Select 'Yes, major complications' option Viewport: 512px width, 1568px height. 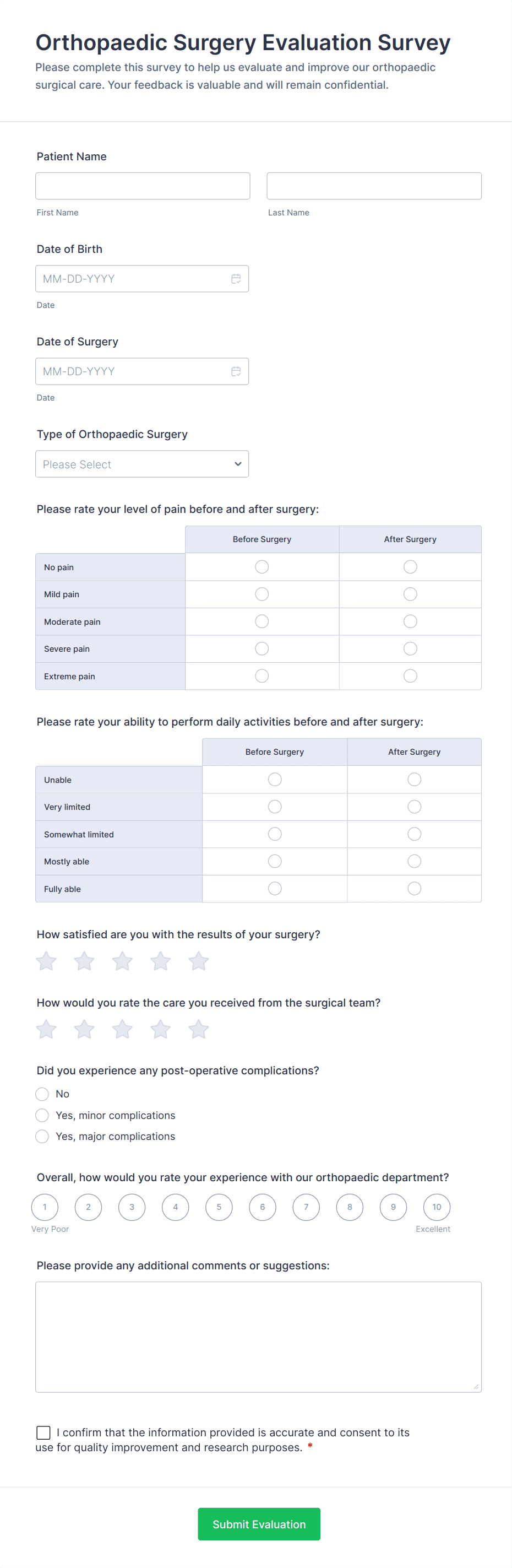click(42, 1136)
